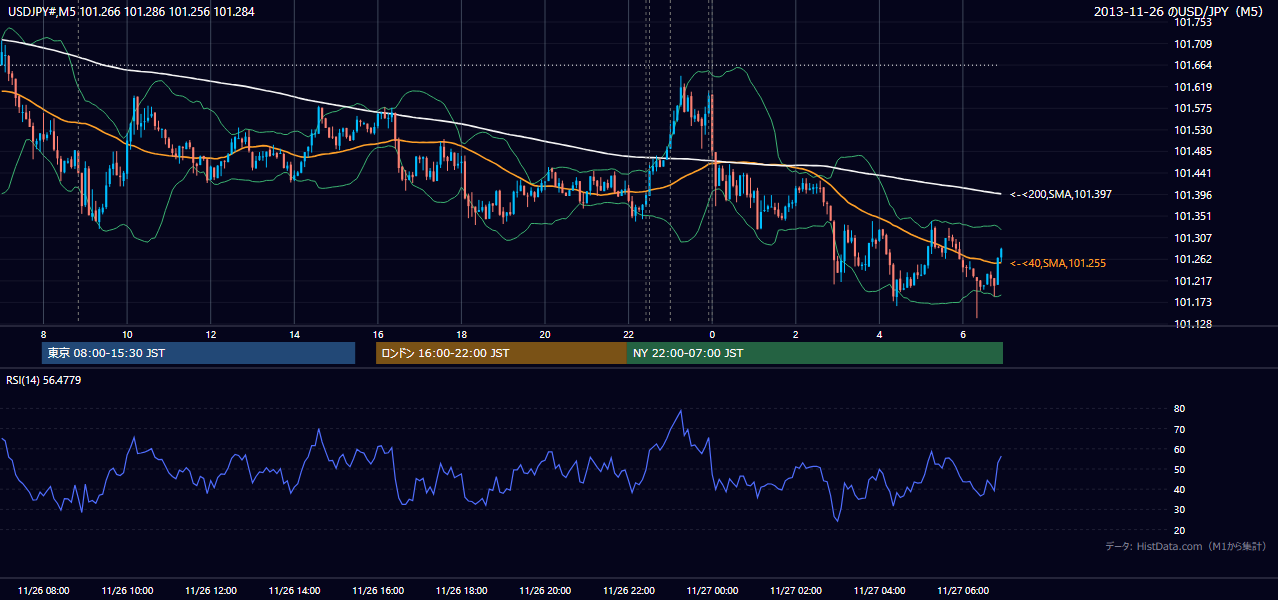This screenshot has height=600, width=1278.
Task: Click price level 101.485 on the axis
Action: click(x=1193, y=151)
